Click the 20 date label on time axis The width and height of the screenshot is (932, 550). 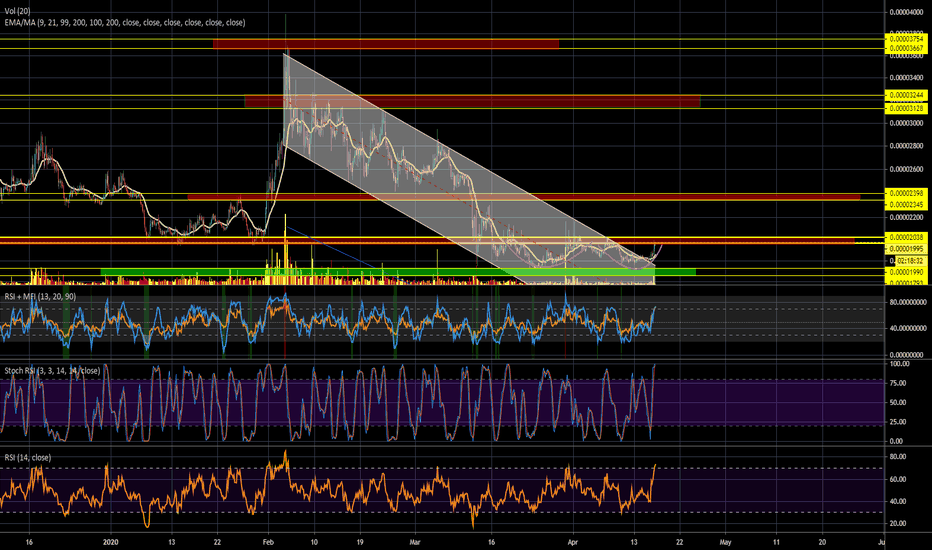pyautogui.click(x=822, y=542)
